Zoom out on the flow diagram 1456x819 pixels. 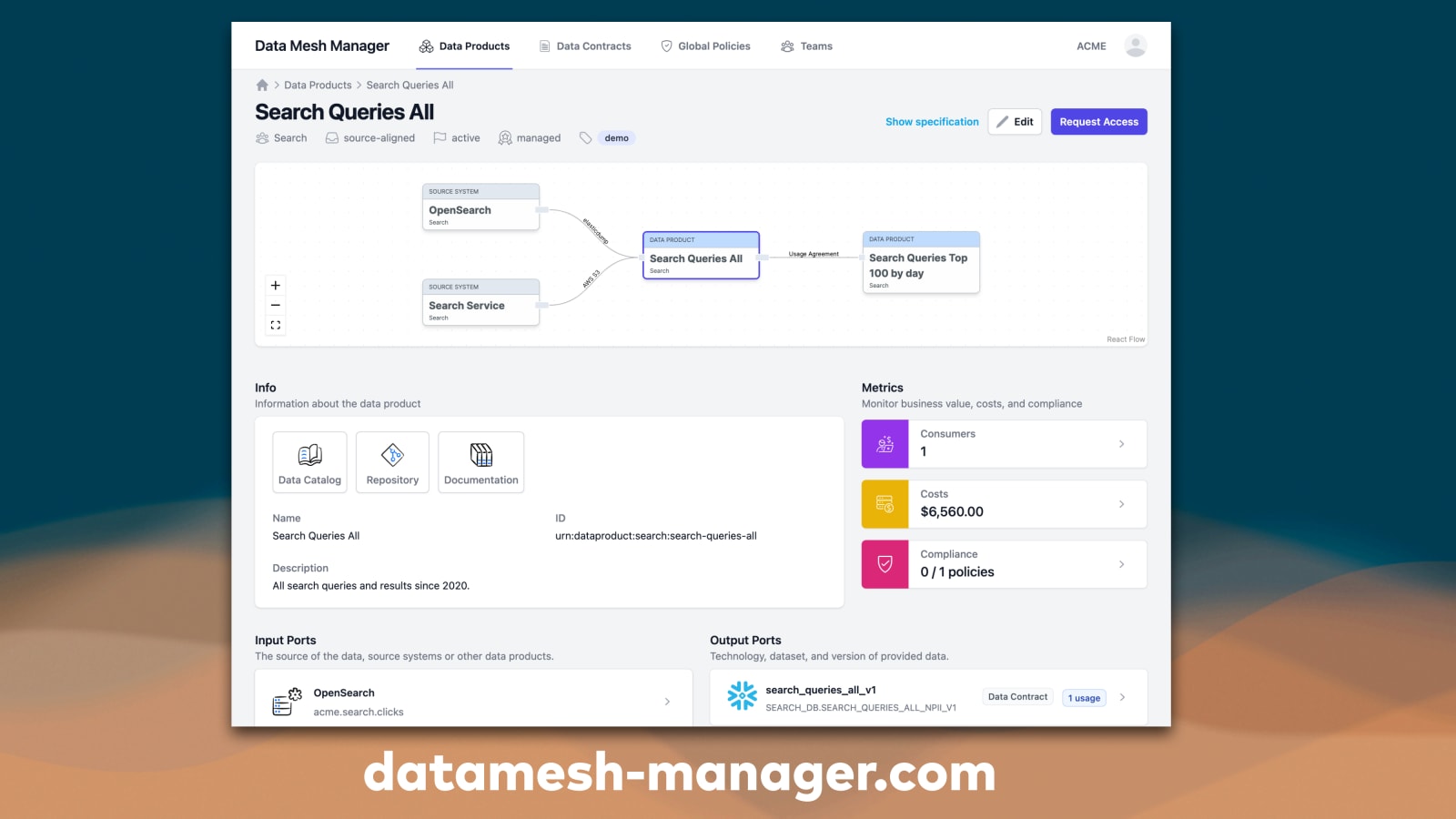(276, 305)
